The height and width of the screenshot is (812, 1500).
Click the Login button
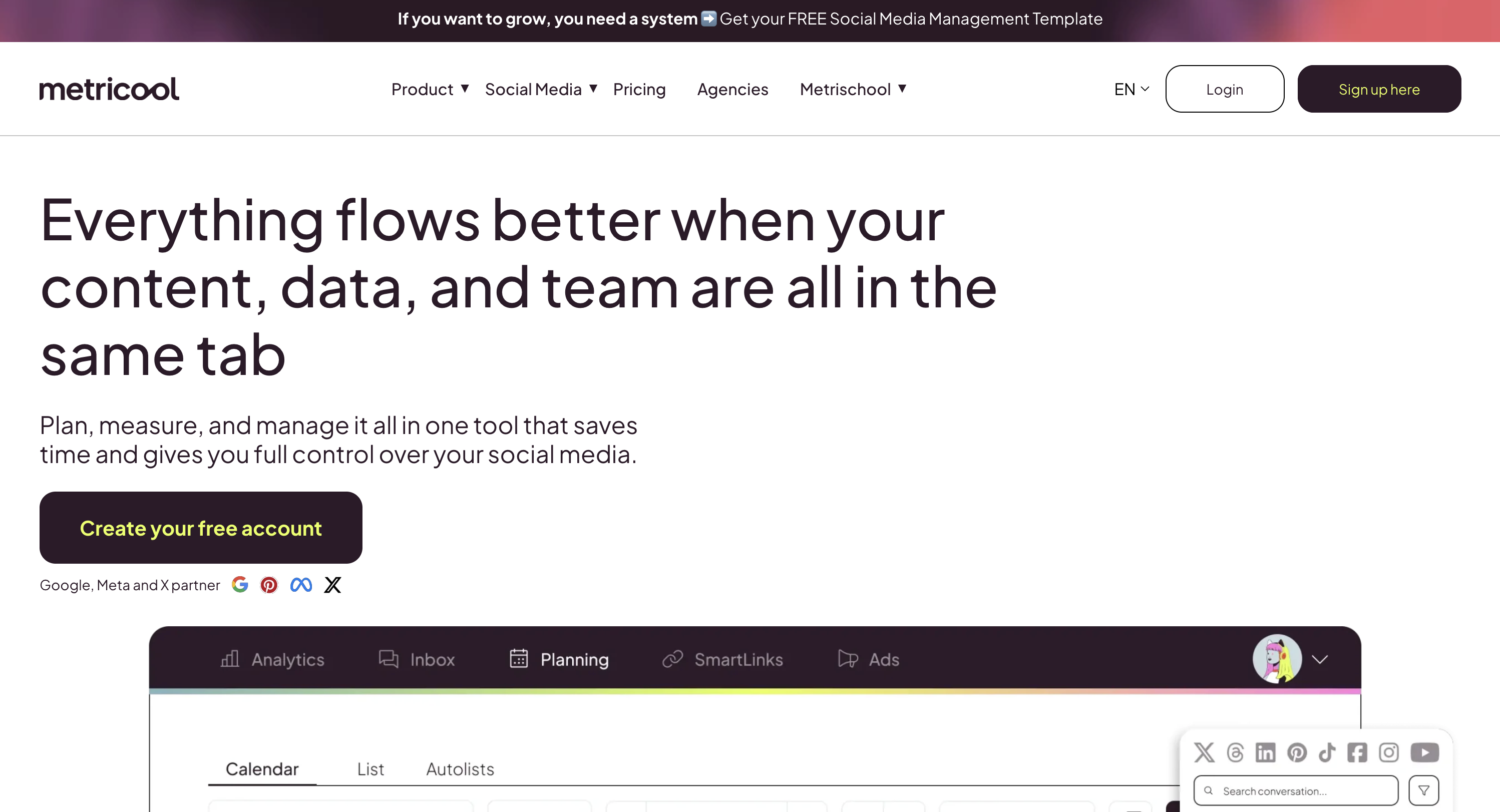tap(1225, 89)
